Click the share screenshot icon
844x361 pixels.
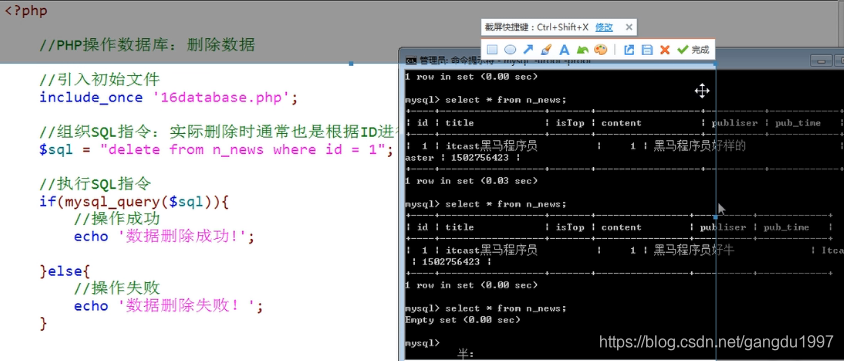629,50
